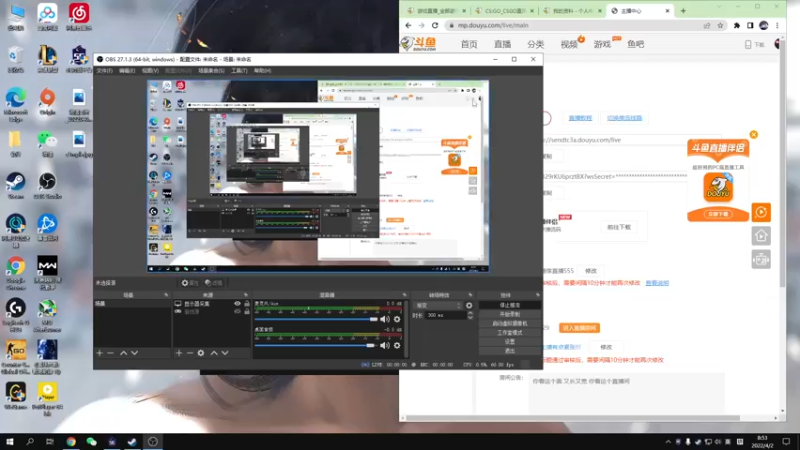Add a new source with the plus icon
The image size is (800, 450).
click(179, 353)
